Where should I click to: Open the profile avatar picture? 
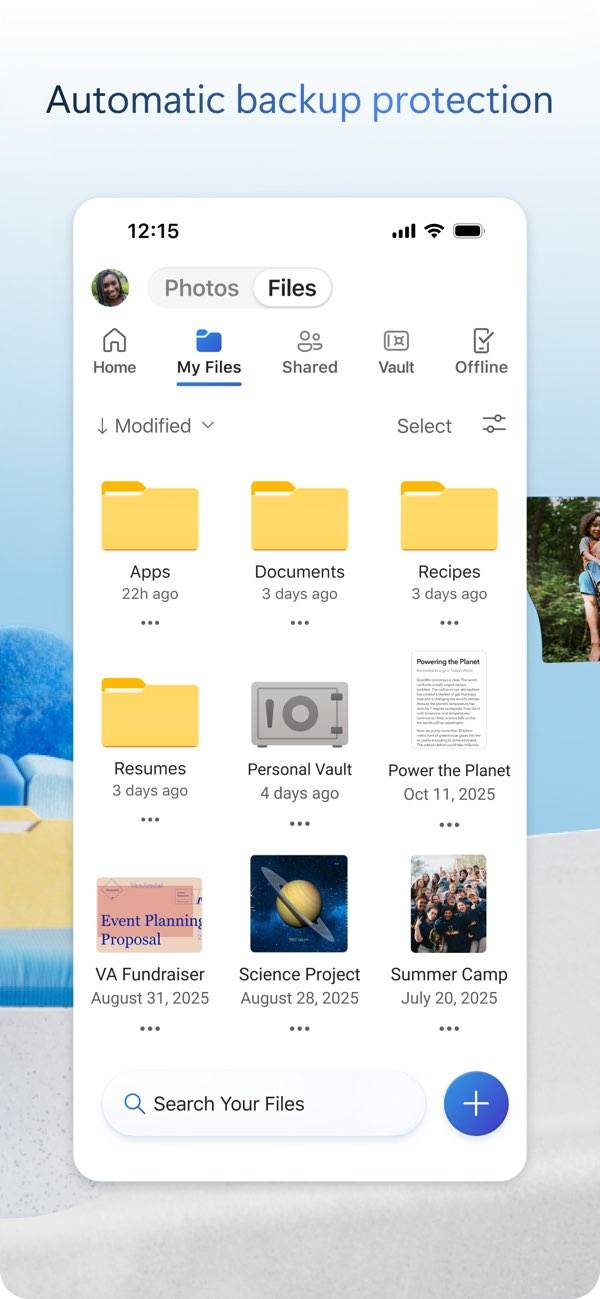tap(110, 288)
